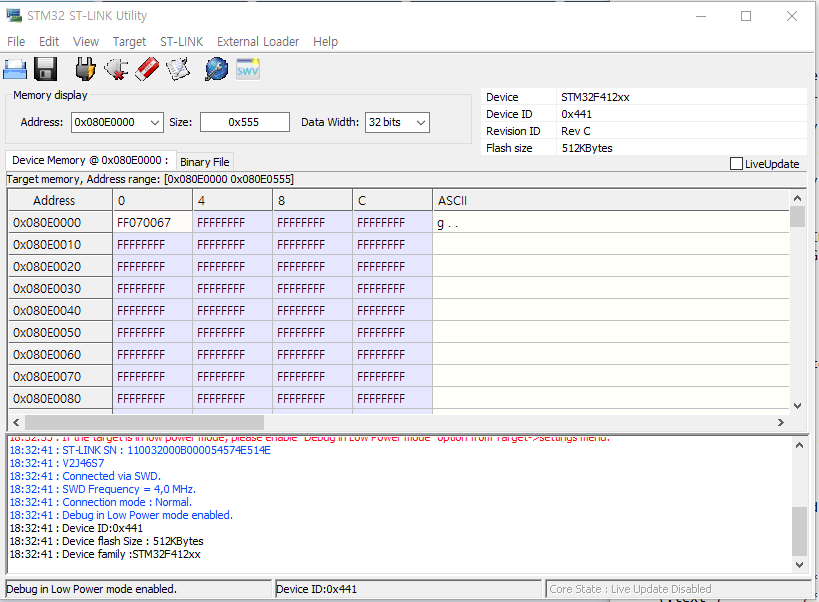Switch to the Binary File tab

[x=205, y=162]
